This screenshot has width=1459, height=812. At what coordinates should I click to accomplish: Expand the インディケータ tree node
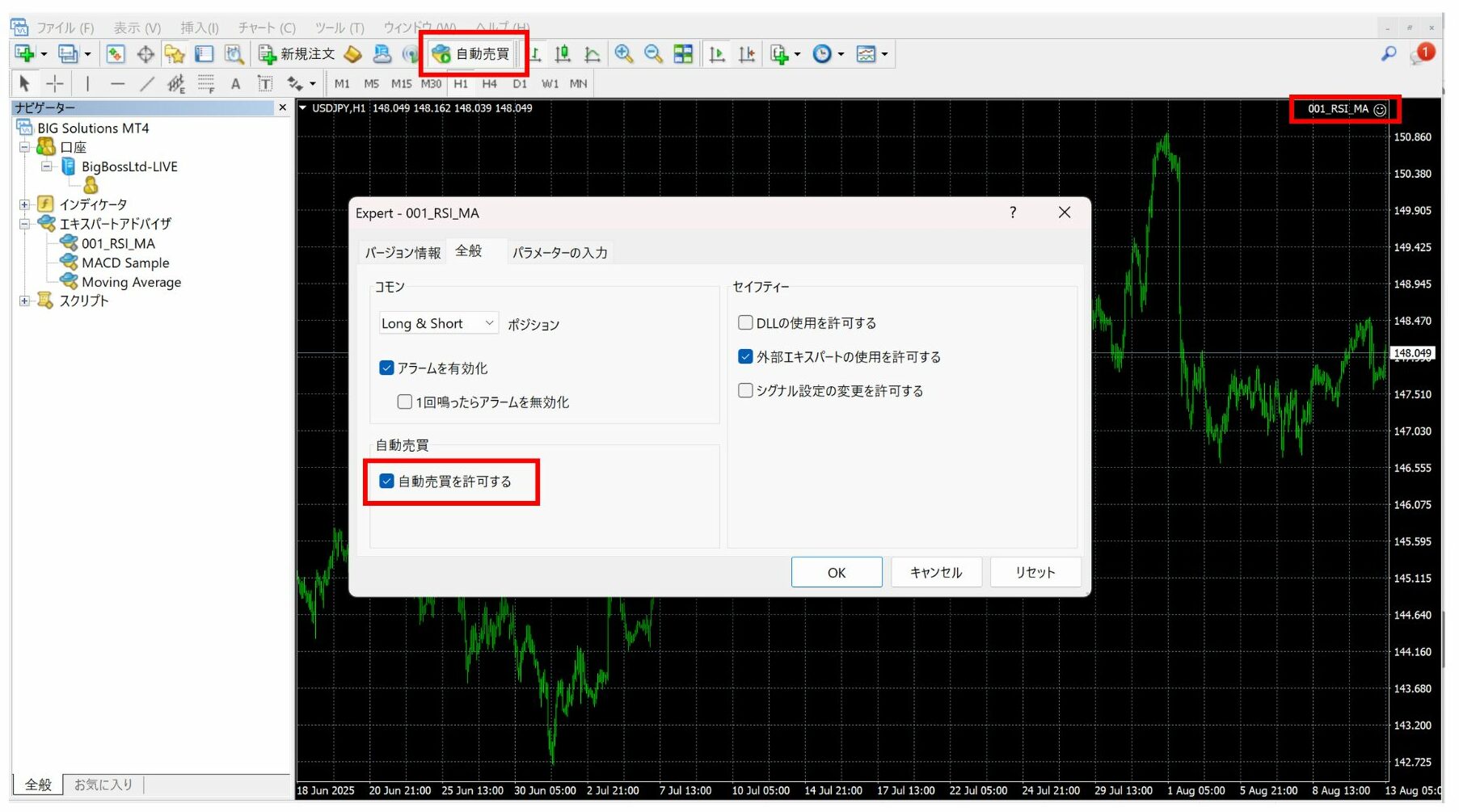tap(23, 204)
